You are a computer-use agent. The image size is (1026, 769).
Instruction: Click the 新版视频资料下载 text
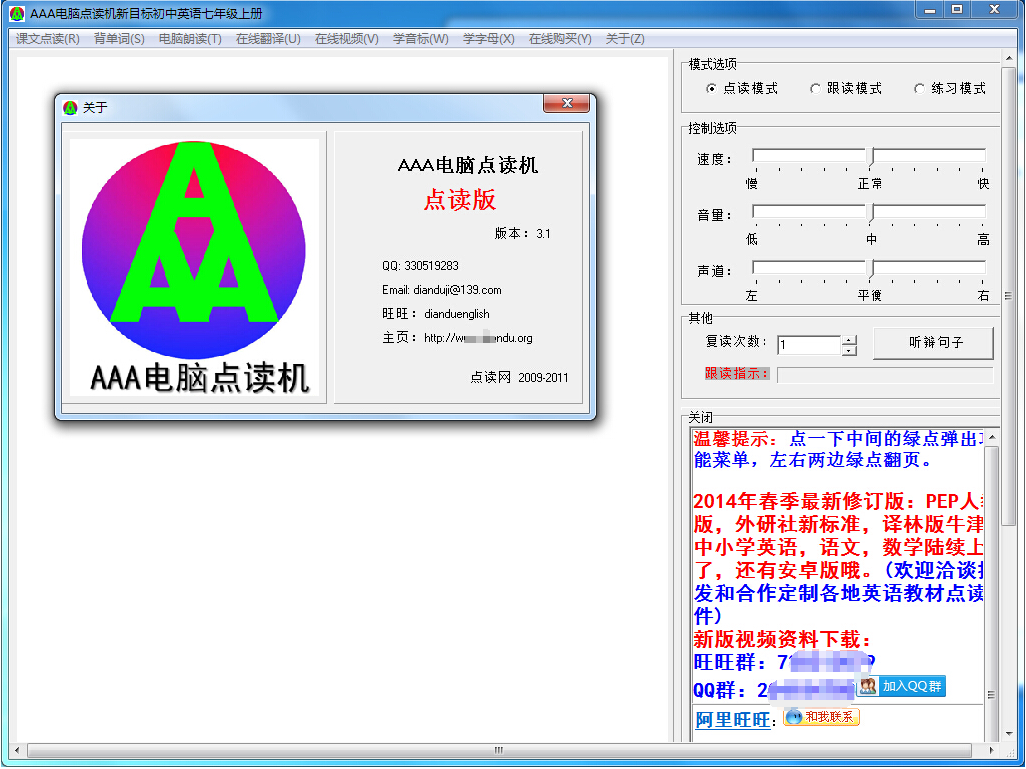[782, 639]
